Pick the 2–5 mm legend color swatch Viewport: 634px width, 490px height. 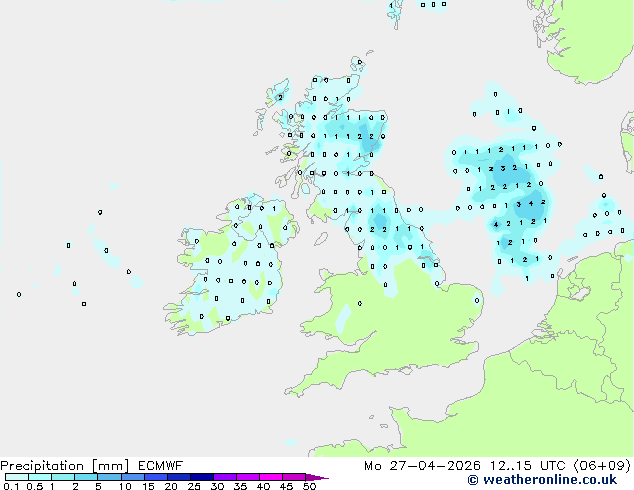(86, 477)
